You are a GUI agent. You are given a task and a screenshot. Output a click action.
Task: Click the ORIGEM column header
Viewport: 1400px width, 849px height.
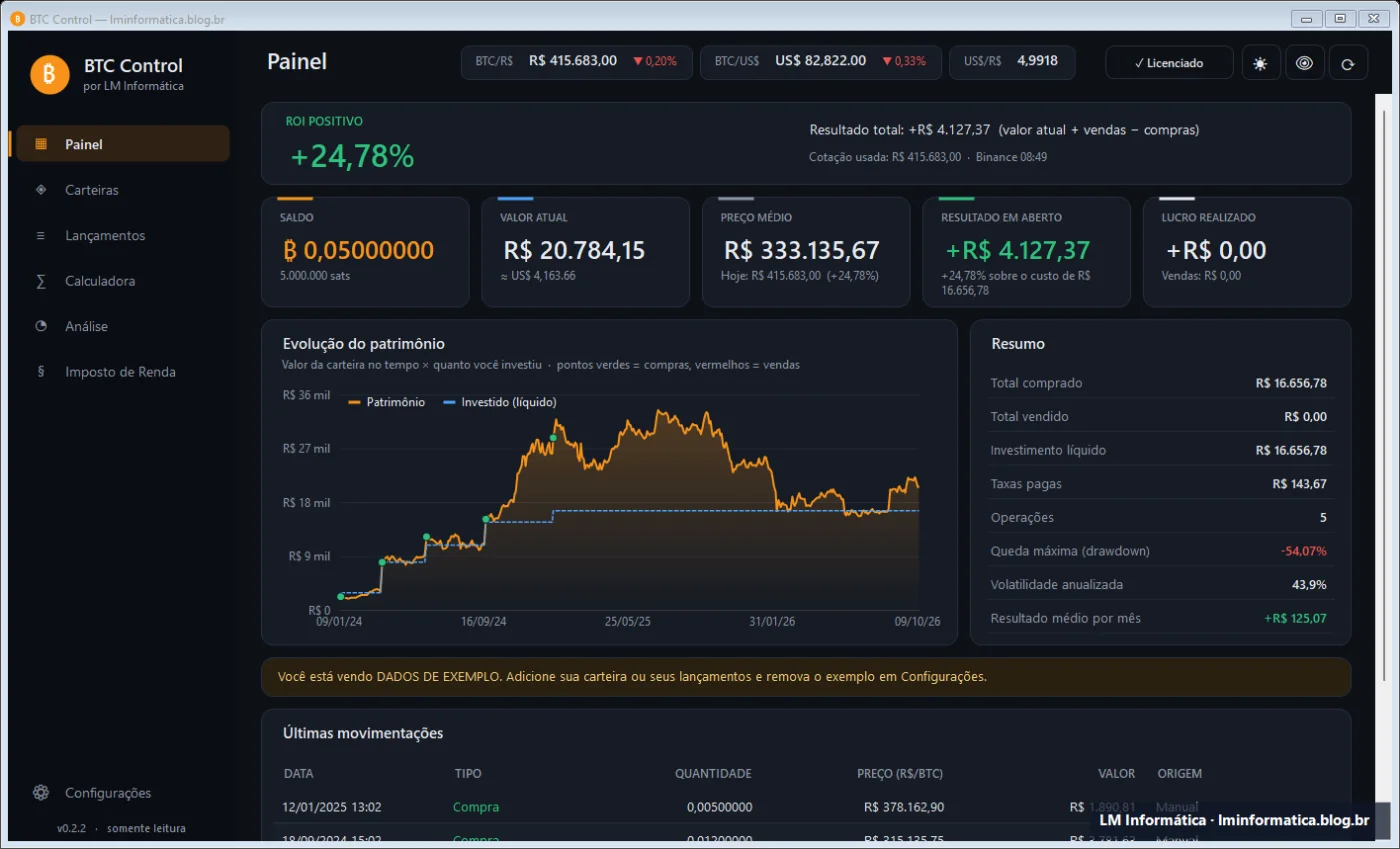pos(1179,774)
